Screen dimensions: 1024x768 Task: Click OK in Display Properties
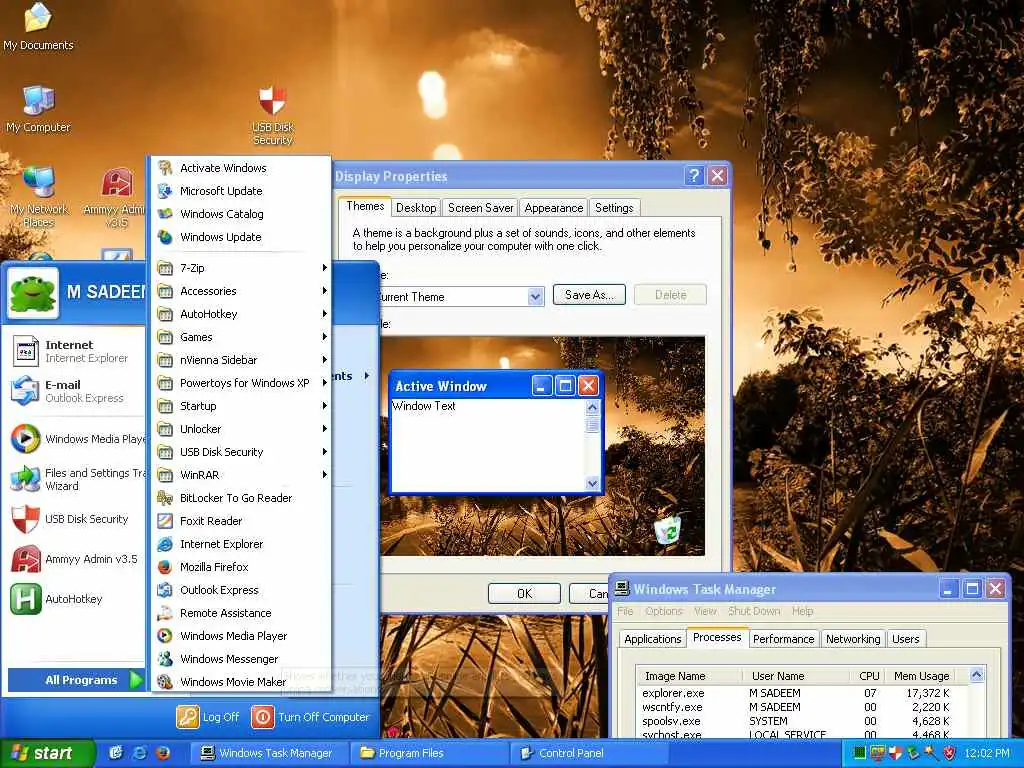point(524,594)
